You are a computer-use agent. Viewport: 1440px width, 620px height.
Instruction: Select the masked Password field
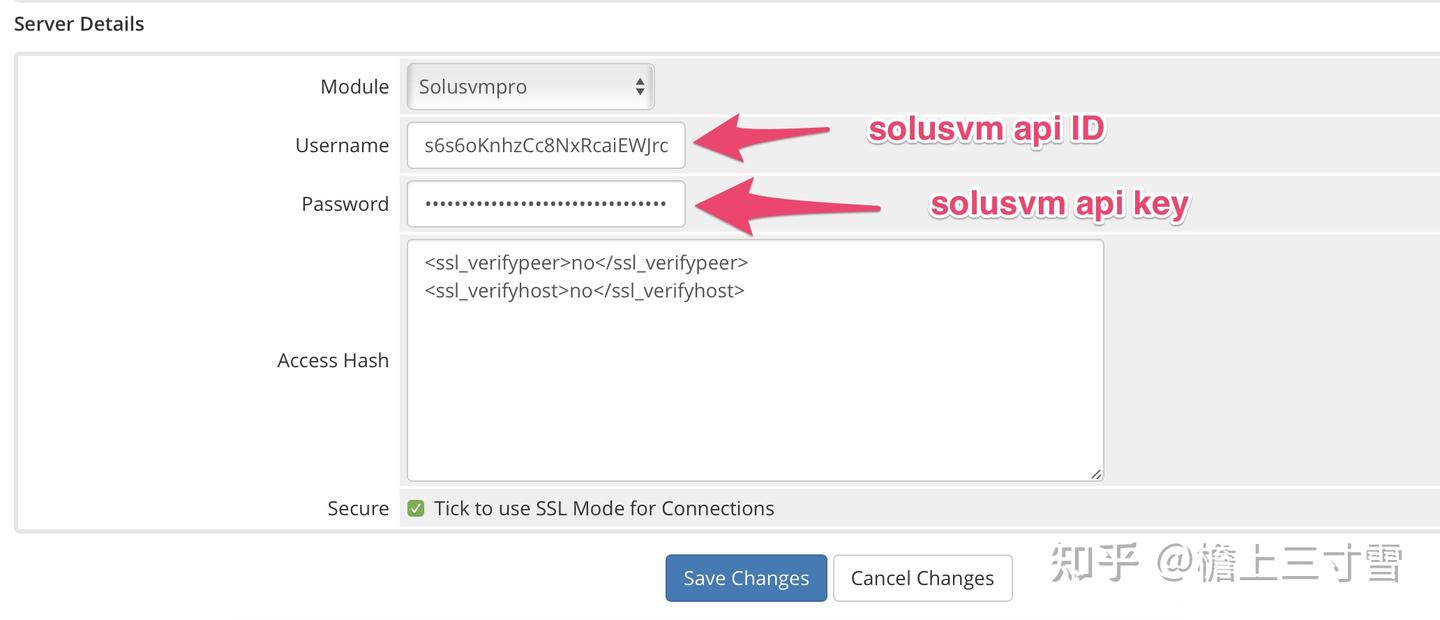[x=545, y=203]
